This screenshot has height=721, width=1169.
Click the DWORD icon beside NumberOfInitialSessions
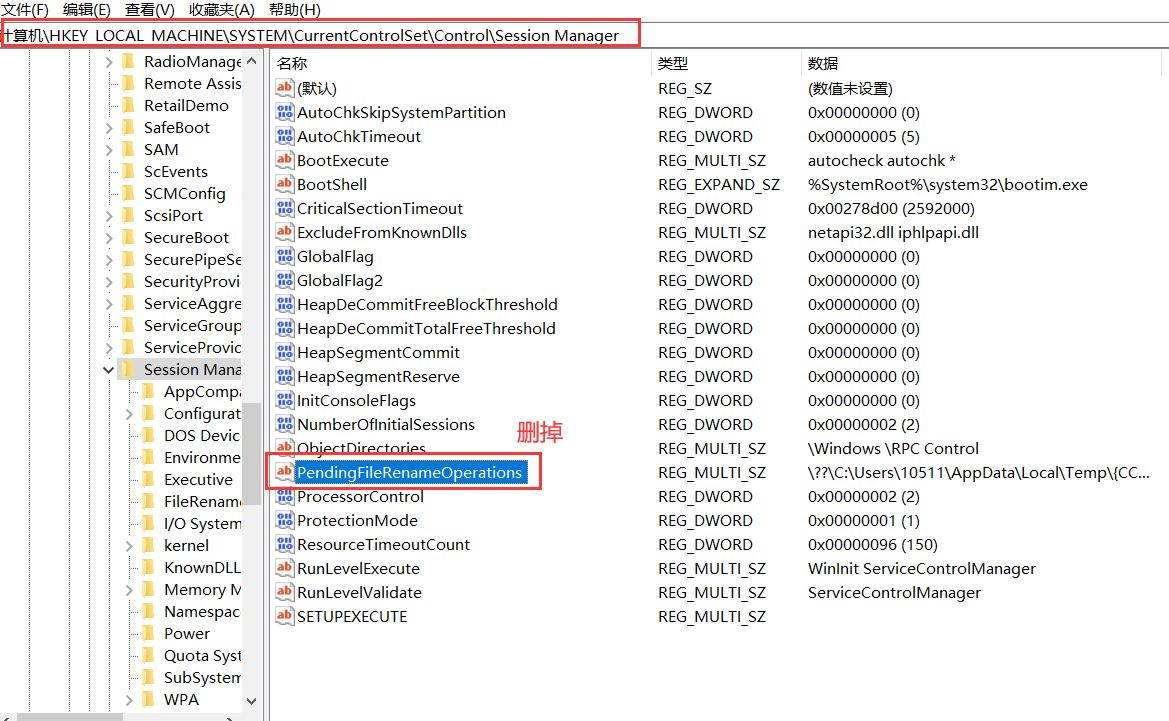pos(284,424)
